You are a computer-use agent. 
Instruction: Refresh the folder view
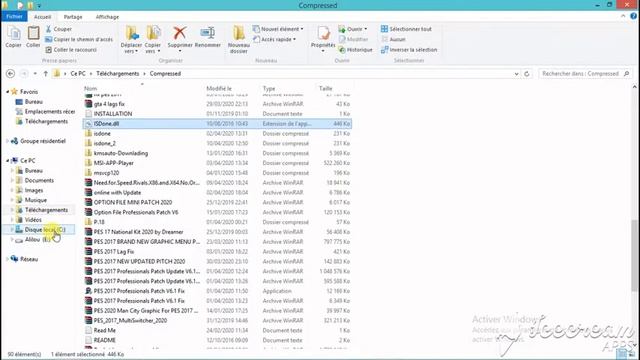pos(527,73)
